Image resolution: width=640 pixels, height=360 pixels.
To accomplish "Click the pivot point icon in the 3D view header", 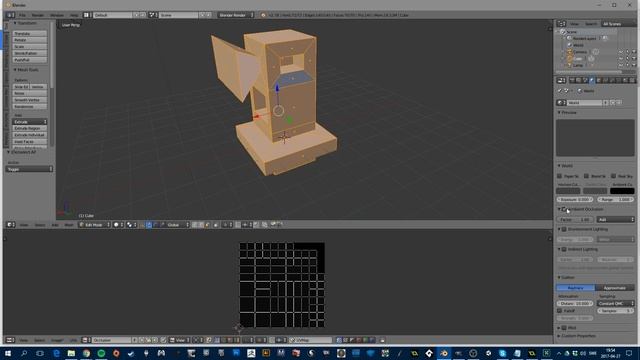I will pyautogui.click(x=130, y=225).
